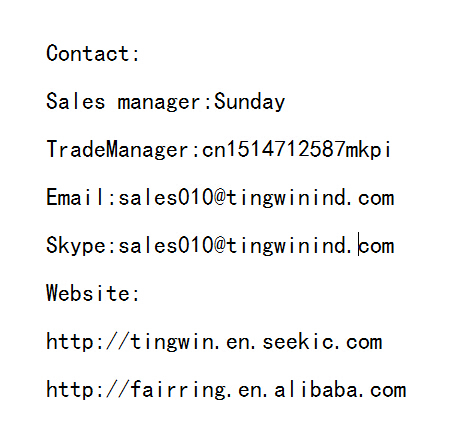Click the 'Website:' label text
The image size is (454, 422).
point(93,293)
